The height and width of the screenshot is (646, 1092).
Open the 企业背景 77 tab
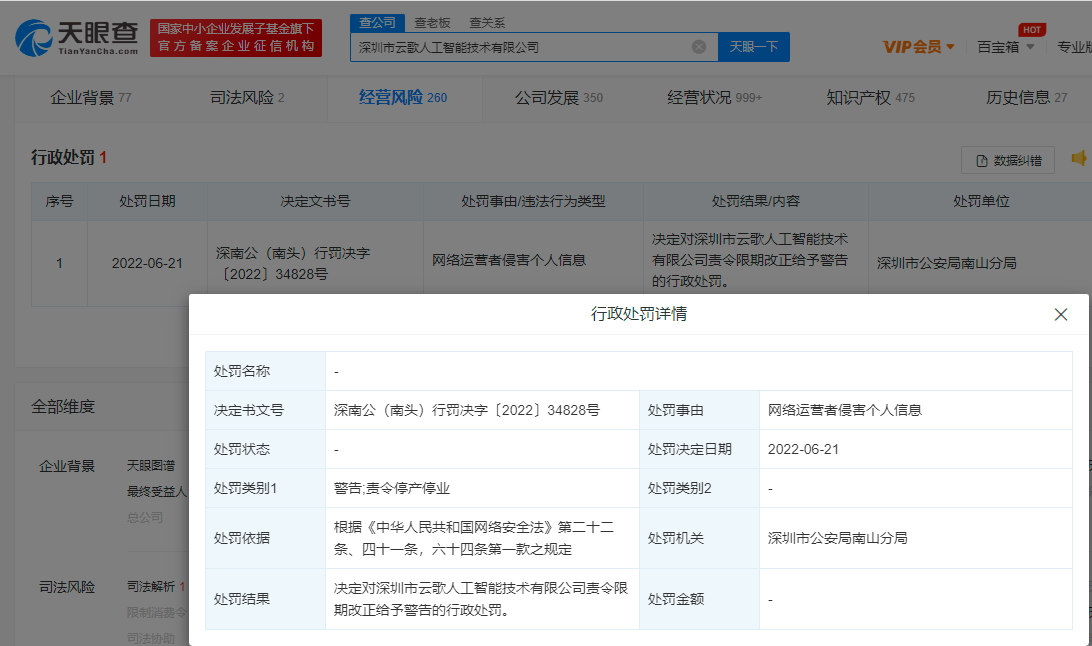click(91, 97)
